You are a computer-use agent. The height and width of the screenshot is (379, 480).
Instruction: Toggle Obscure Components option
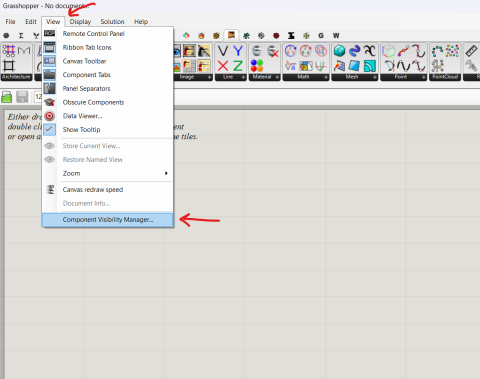click(x=107, y=102)
